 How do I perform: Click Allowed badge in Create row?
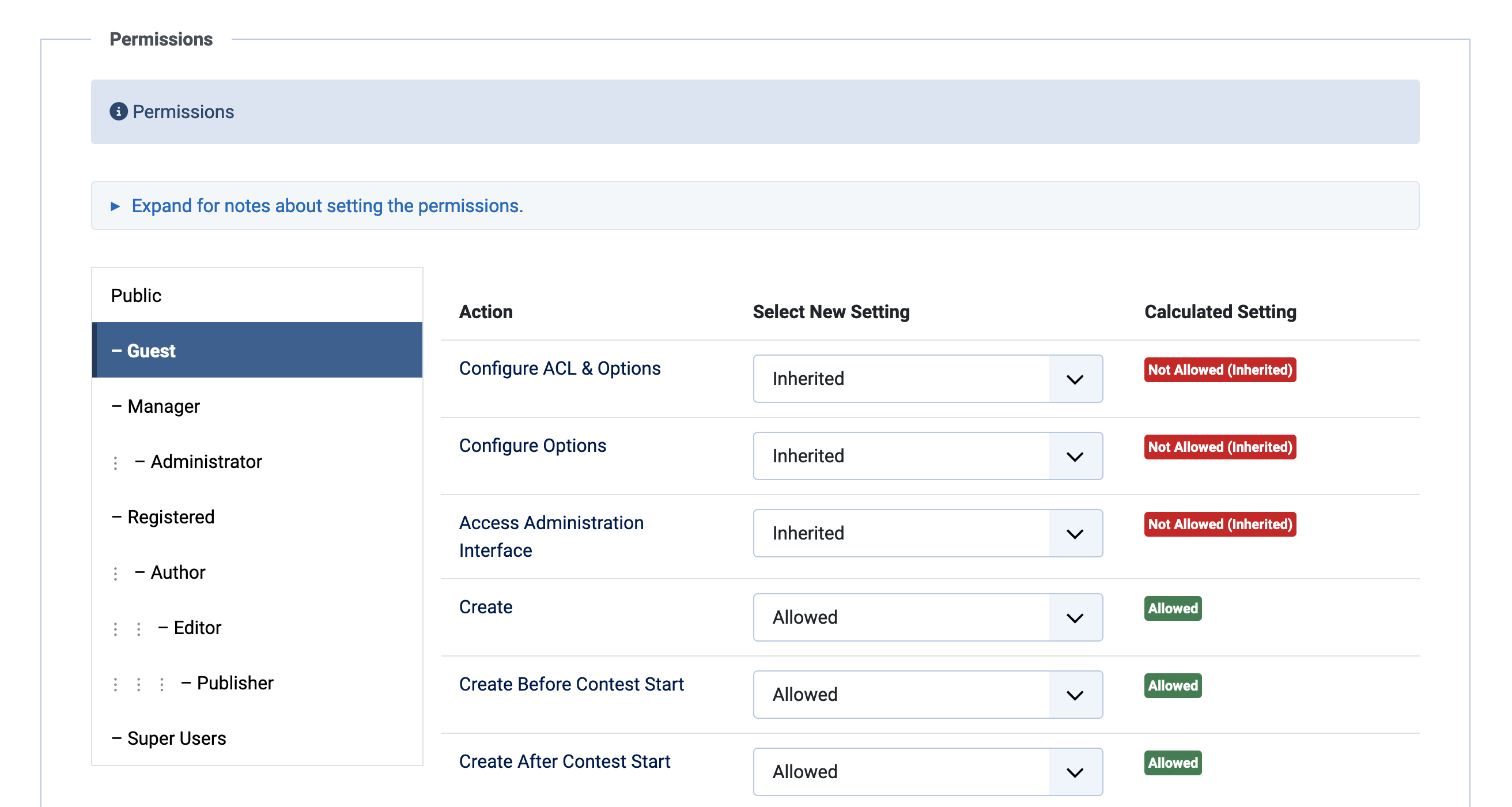coord(1173,609)
